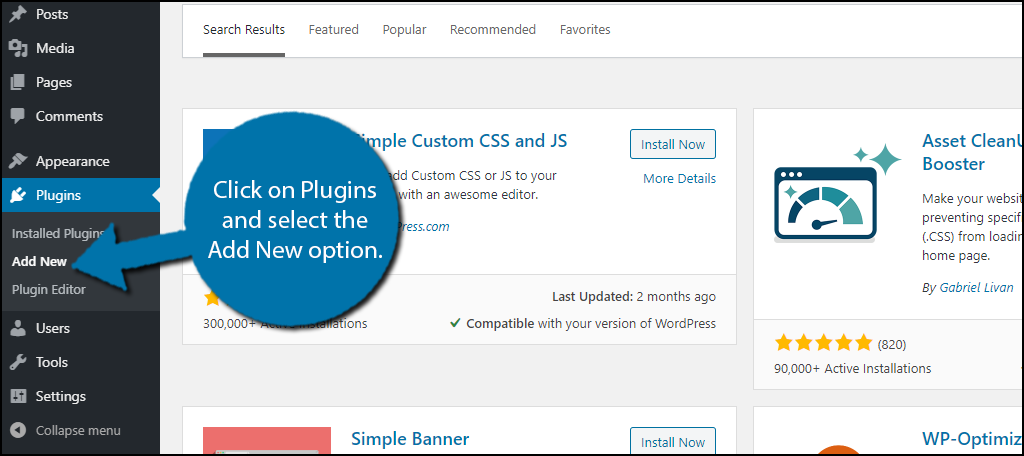Click the Users person icon
The height and width of the screenshot is (456, 1024).
click(x=18, y=328)
